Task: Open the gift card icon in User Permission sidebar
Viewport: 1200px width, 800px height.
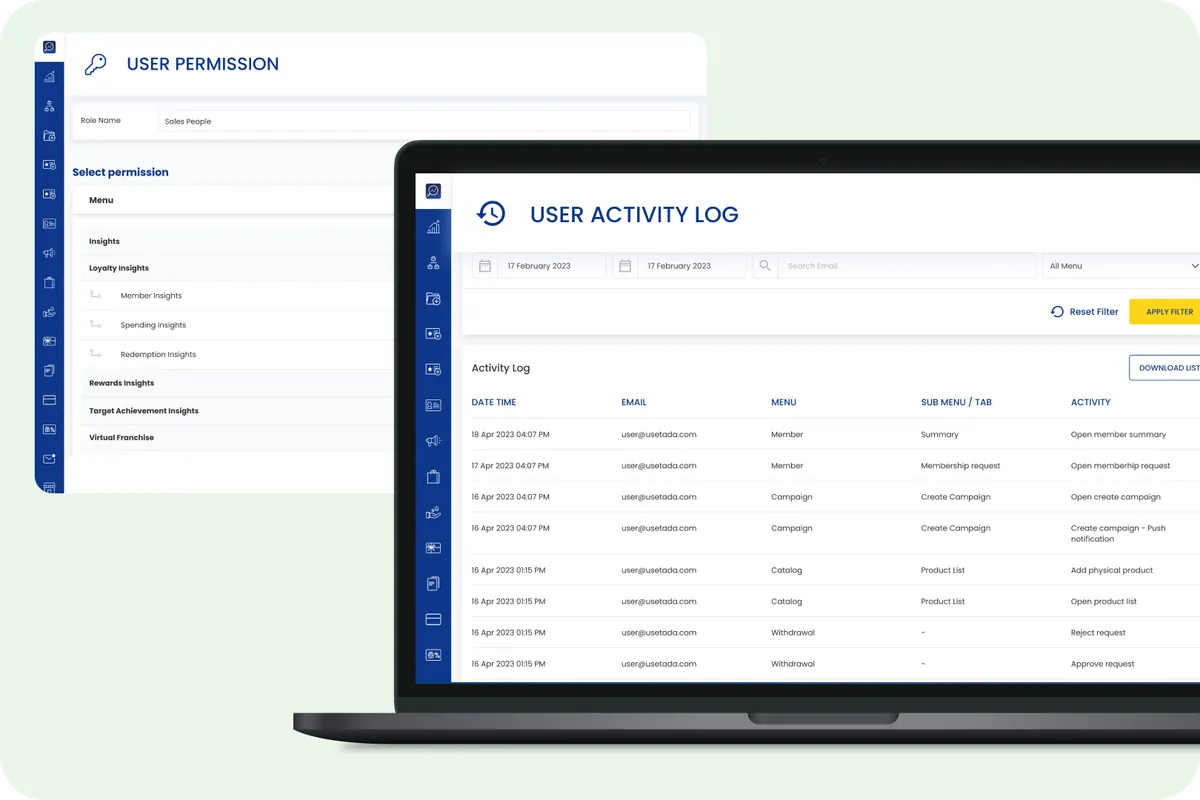Action: tap(49, 341)
